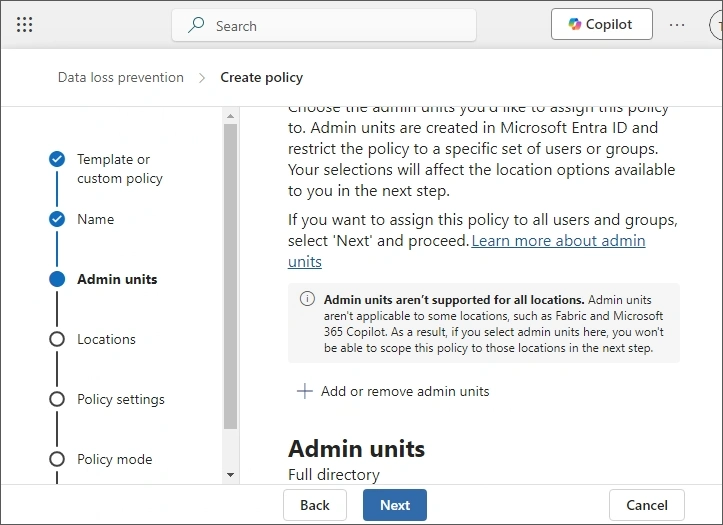Viewport: 723px width, 525px height.
Task: Click the plus icon for admin units
Action: click(x=305, y=391)
